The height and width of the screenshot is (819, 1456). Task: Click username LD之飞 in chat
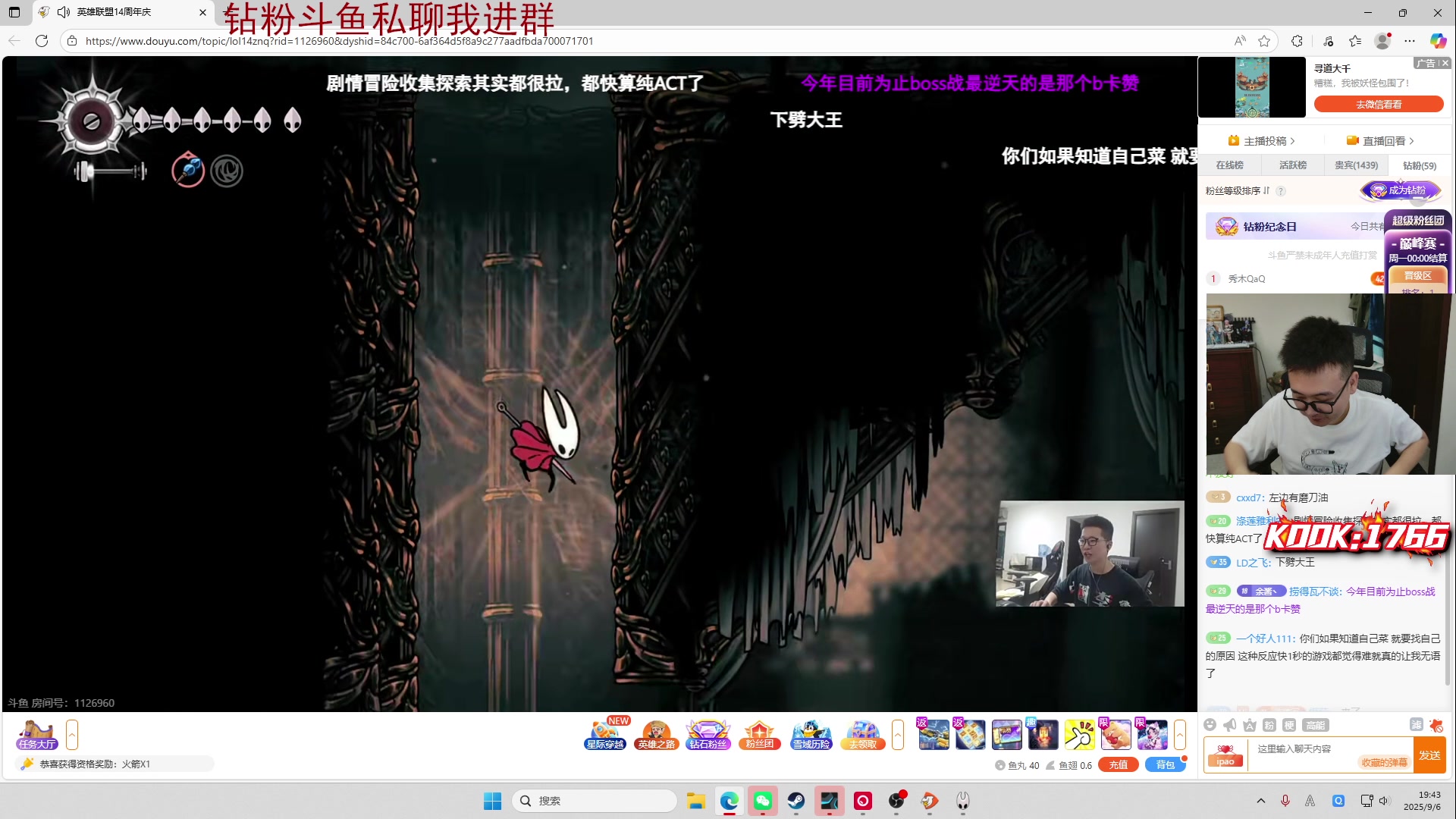[x=1253, y=562]
